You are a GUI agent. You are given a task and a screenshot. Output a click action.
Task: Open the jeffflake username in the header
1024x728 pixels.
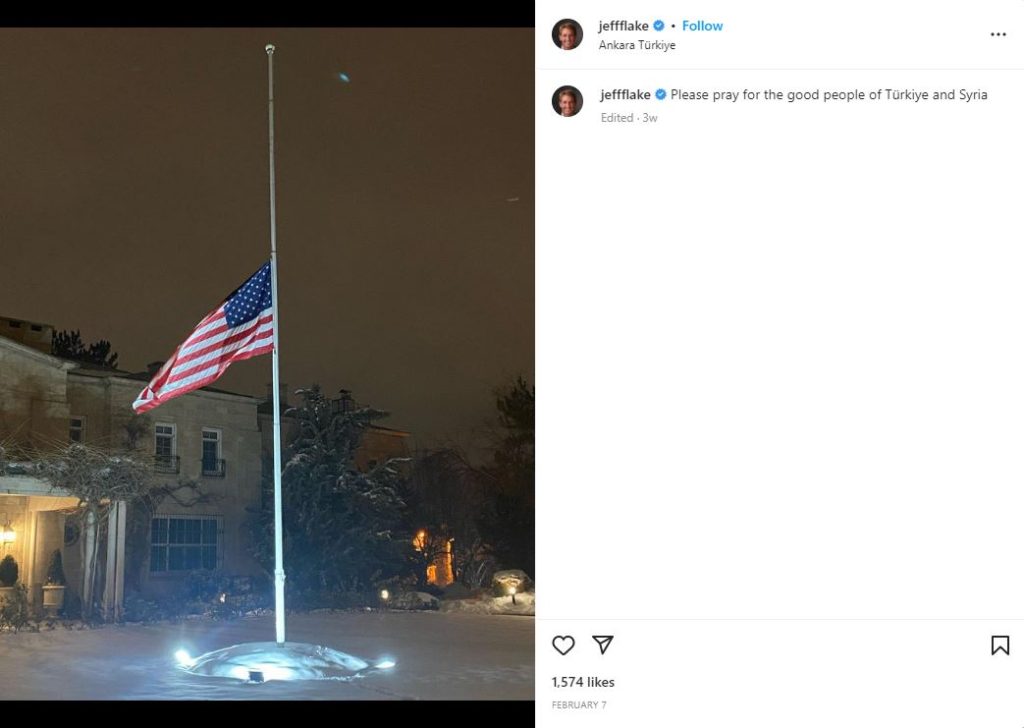(623, 25)
